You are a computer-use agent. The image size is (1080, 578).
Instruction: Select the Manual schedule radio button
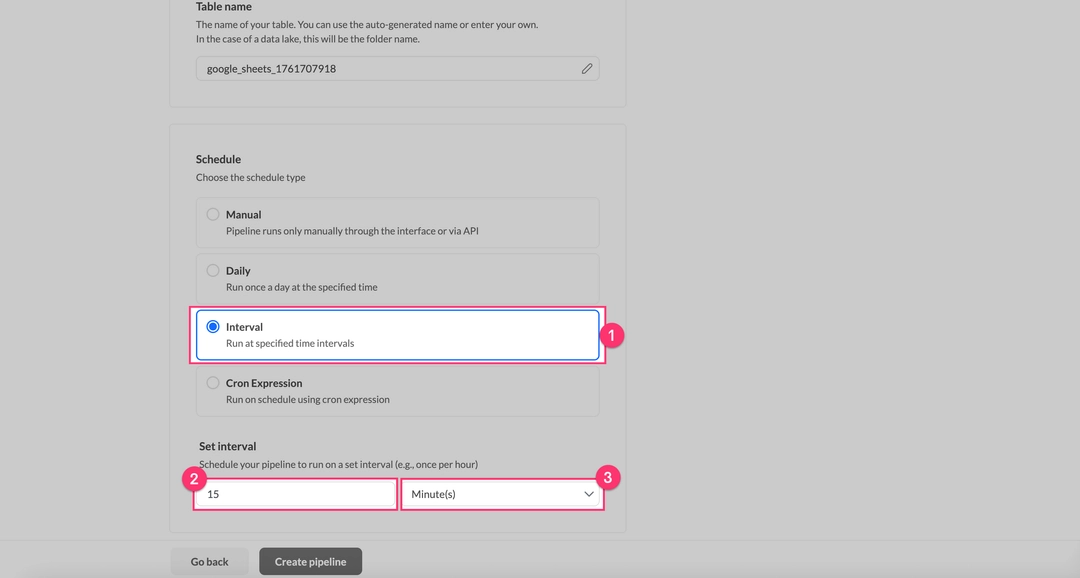pyautogui.click(x=213, y=214)
